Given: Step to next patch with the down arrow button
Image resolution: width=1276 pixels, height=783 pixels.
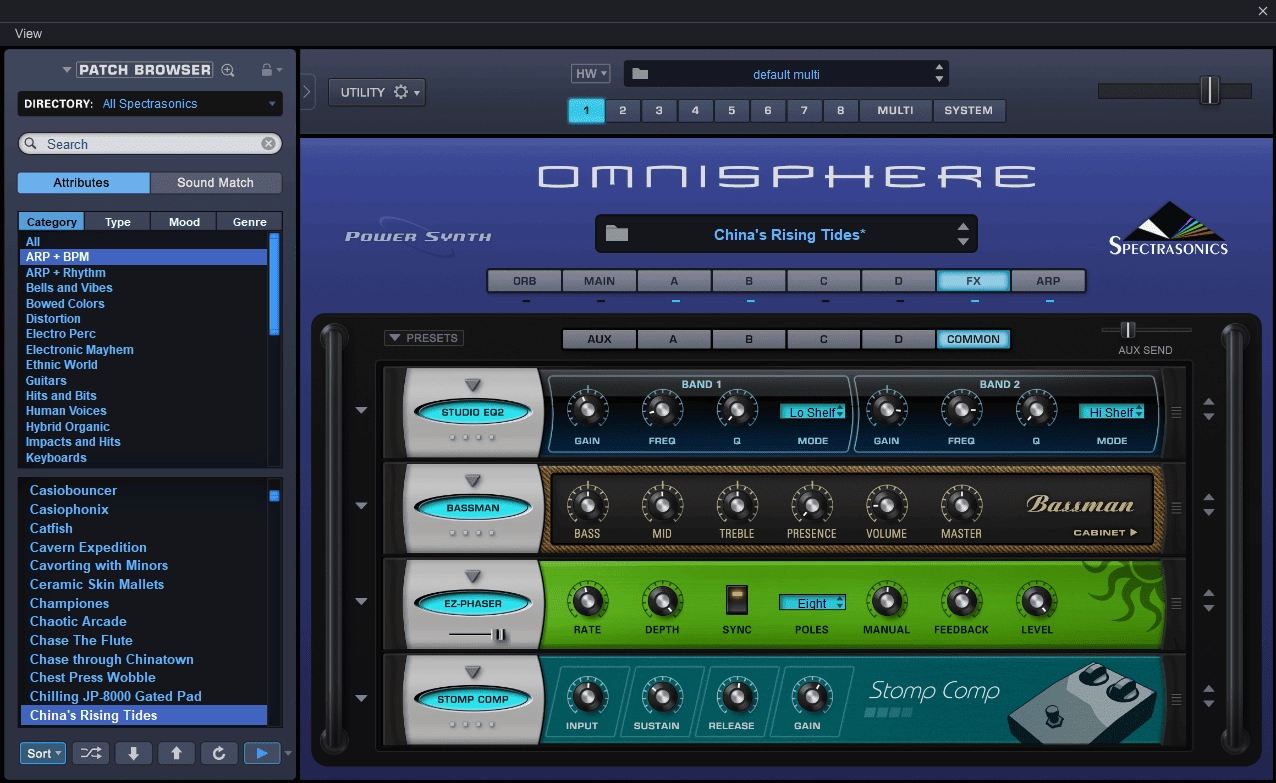Looking at the screenshot, I should pyautogui.click(x=133, y=753).
